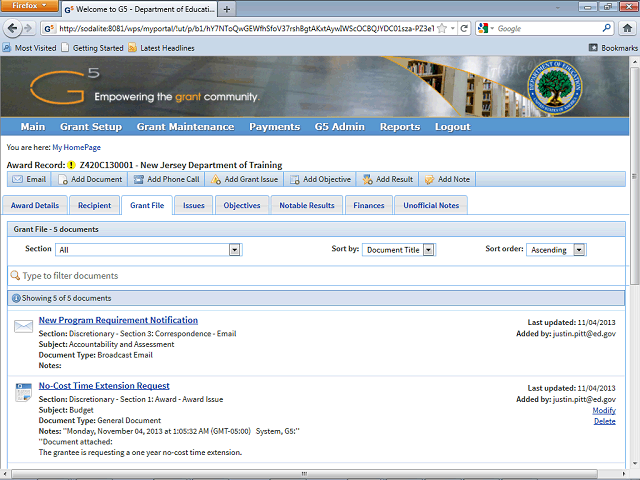Click the site favicon in address bar

coord(49,29)
